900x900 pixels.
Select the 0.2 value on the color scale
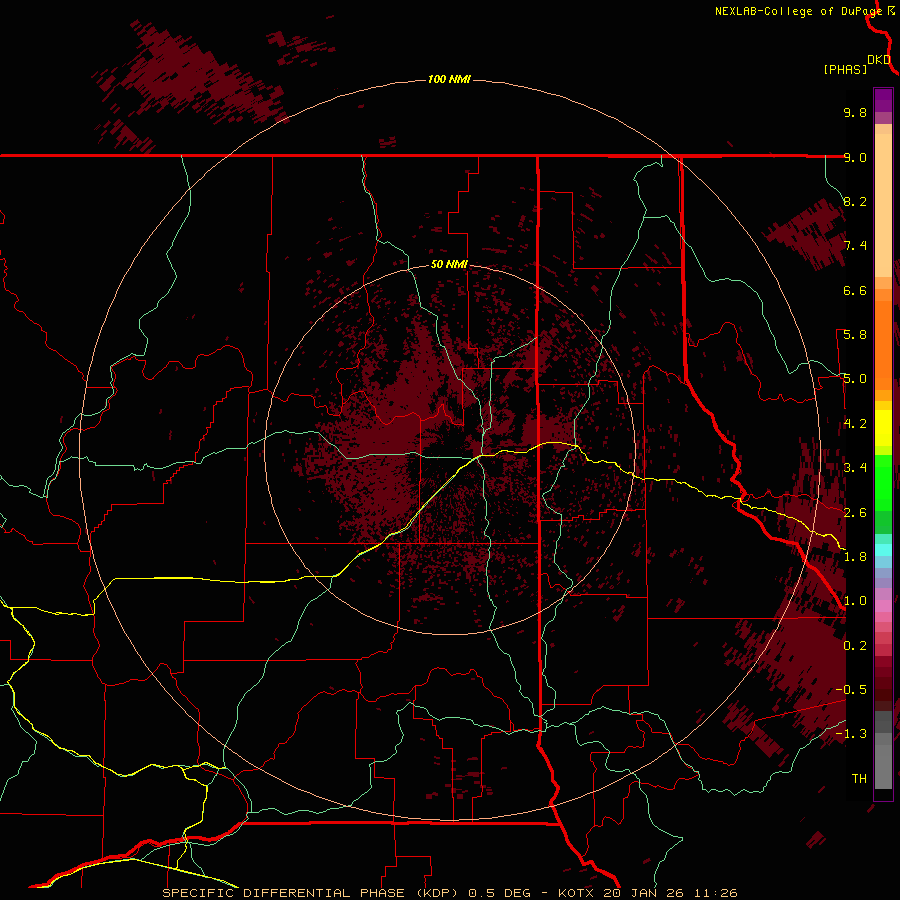click(x=855, y=646)
